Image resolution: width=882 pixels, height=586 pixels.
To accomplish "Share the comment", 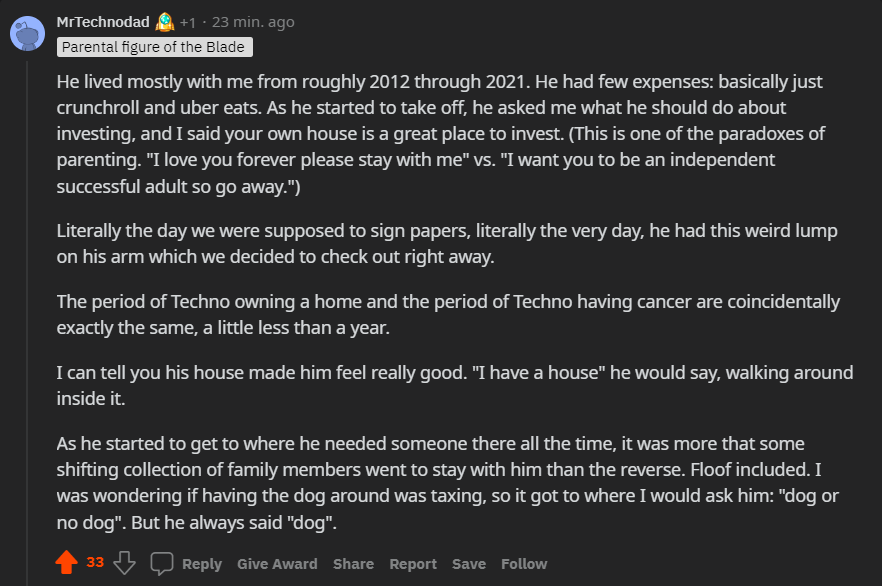I will click(353, 564).
